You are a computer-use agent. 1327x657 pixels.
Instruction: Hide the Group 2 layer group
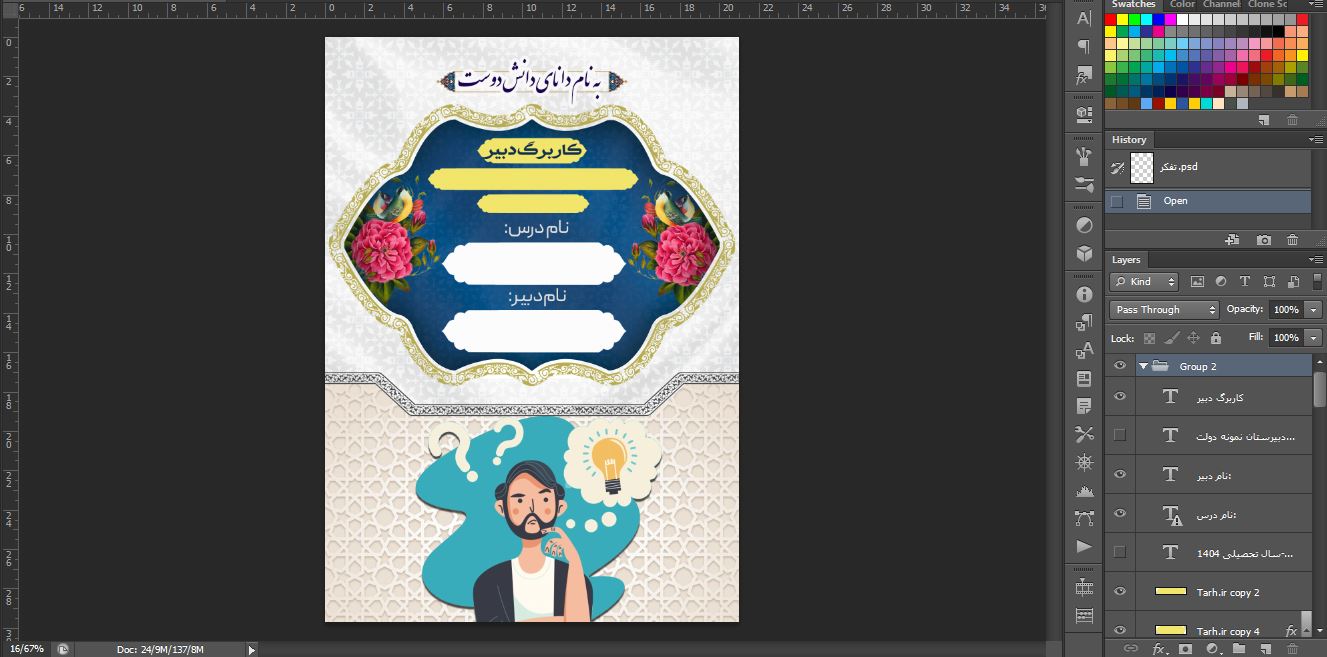(1120, 366)
